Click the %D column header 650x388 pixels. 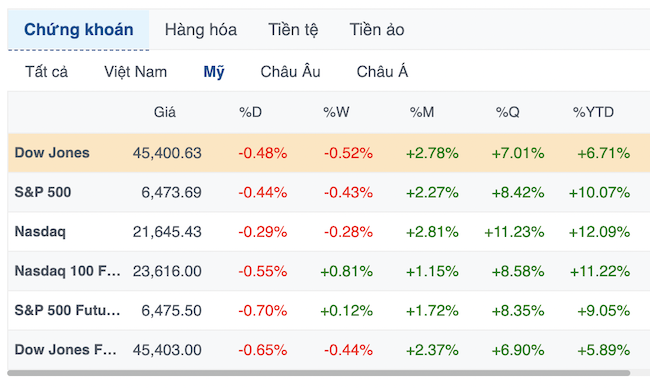coord(250,112)
